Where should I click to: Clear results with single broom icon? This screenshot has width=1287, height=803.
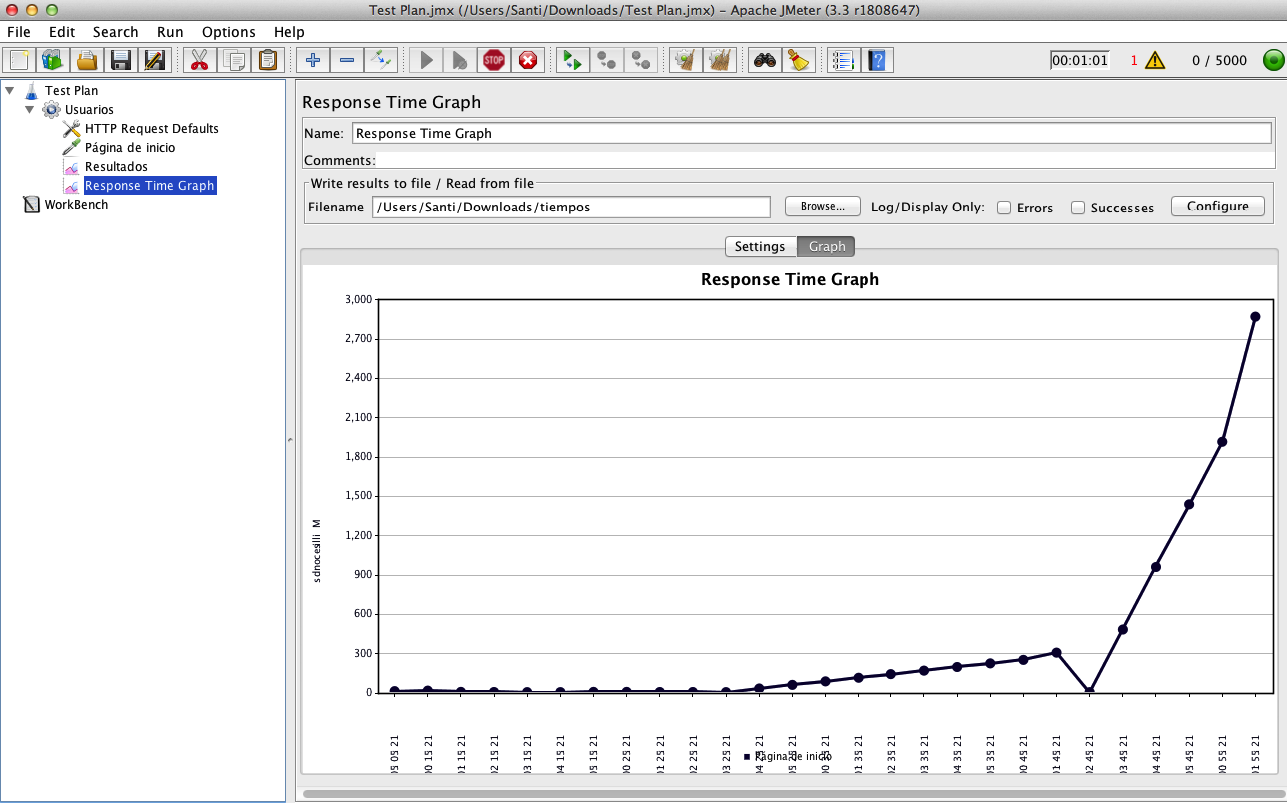(685, 60)
